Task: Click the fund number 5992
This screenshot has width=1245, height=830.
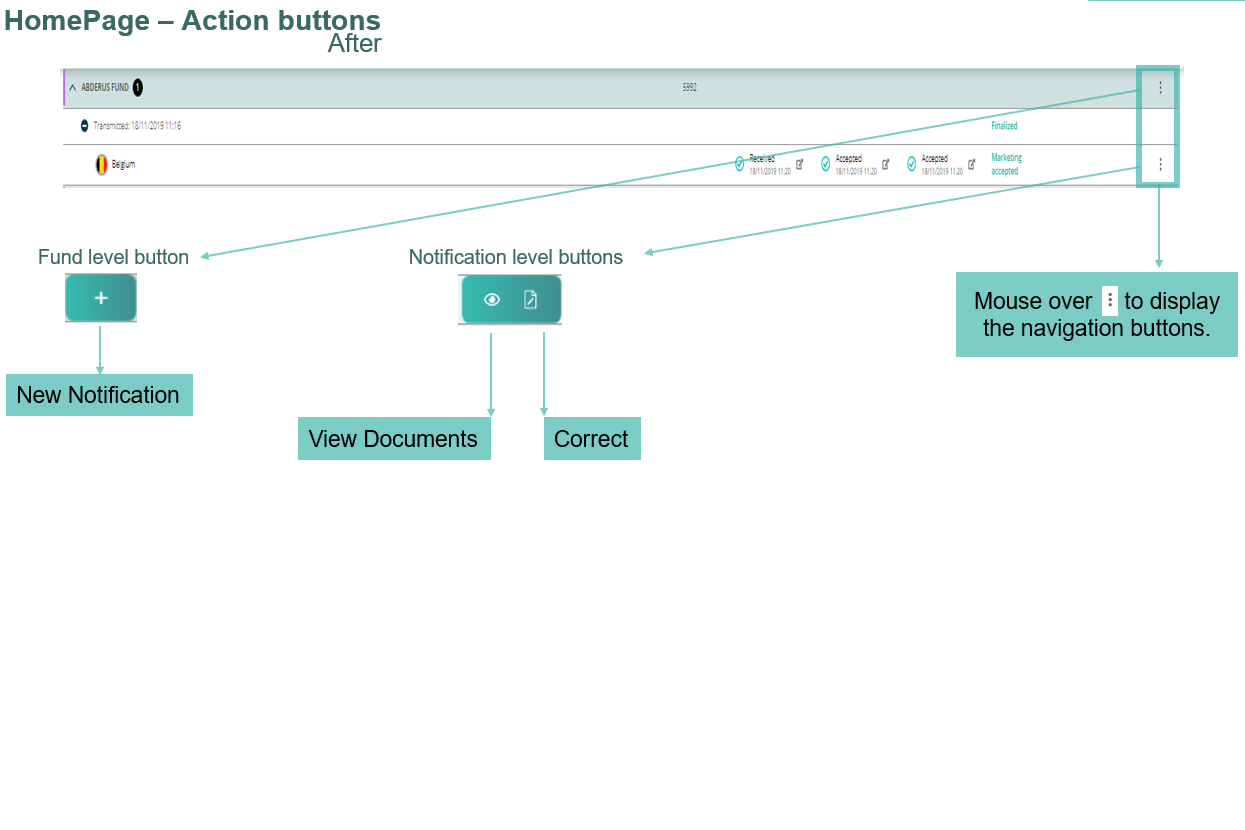Action: tap(690, 88)
